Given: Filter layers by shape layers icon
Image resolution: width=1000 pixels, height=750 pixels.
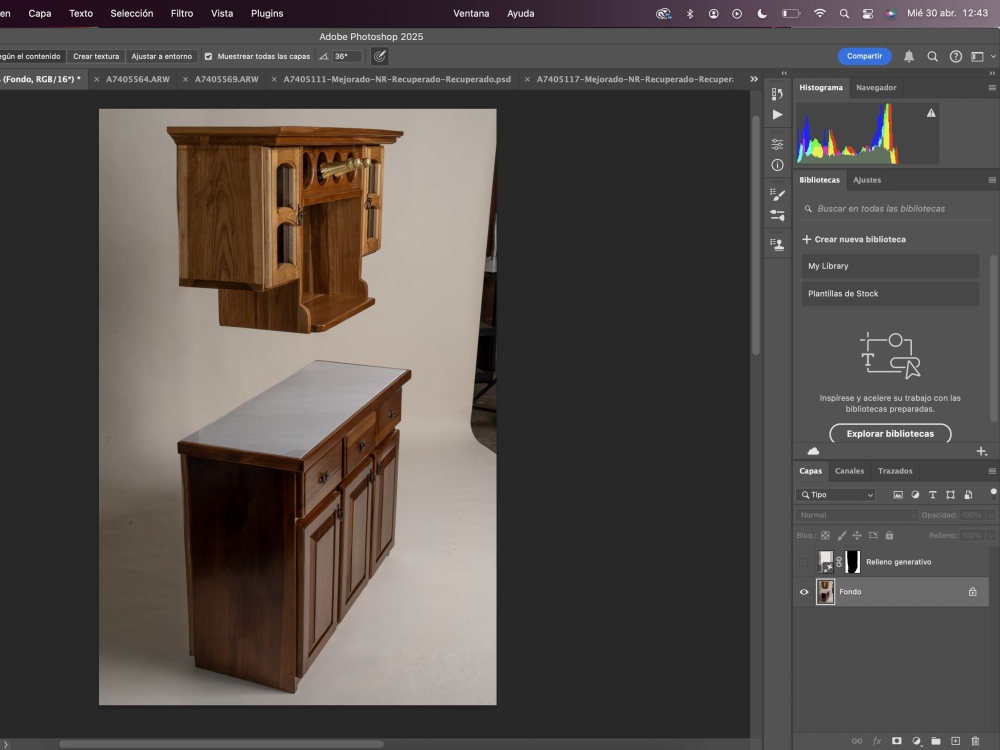Looking at the screenshot, I should [950, 494].
